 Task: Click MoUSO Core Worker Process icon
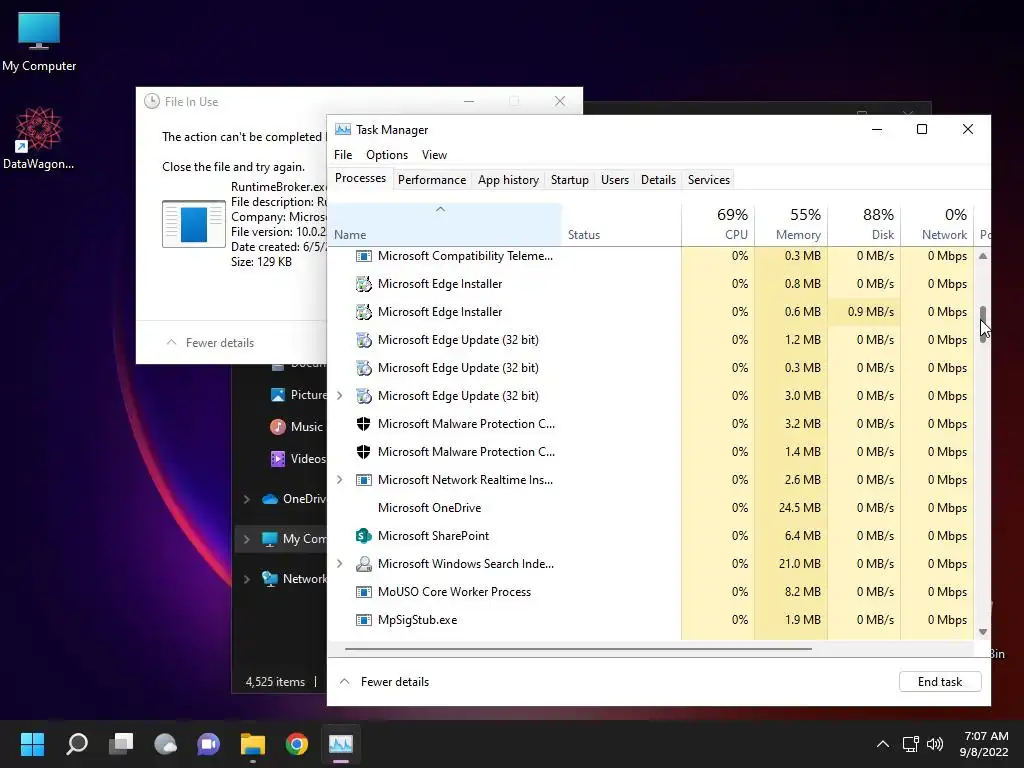tap(363, 592)
